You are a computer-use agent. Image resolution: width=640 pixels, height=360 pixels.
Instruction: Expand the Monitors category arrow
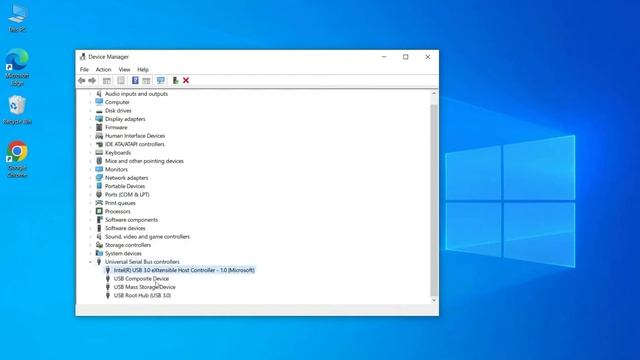[90, 169]
